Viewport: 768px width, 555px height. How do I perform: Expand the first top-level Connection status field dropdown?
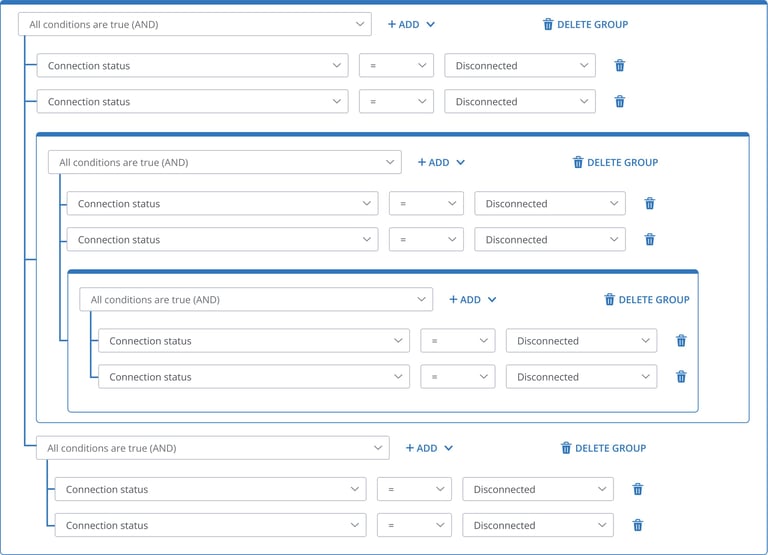pos(192,65)
